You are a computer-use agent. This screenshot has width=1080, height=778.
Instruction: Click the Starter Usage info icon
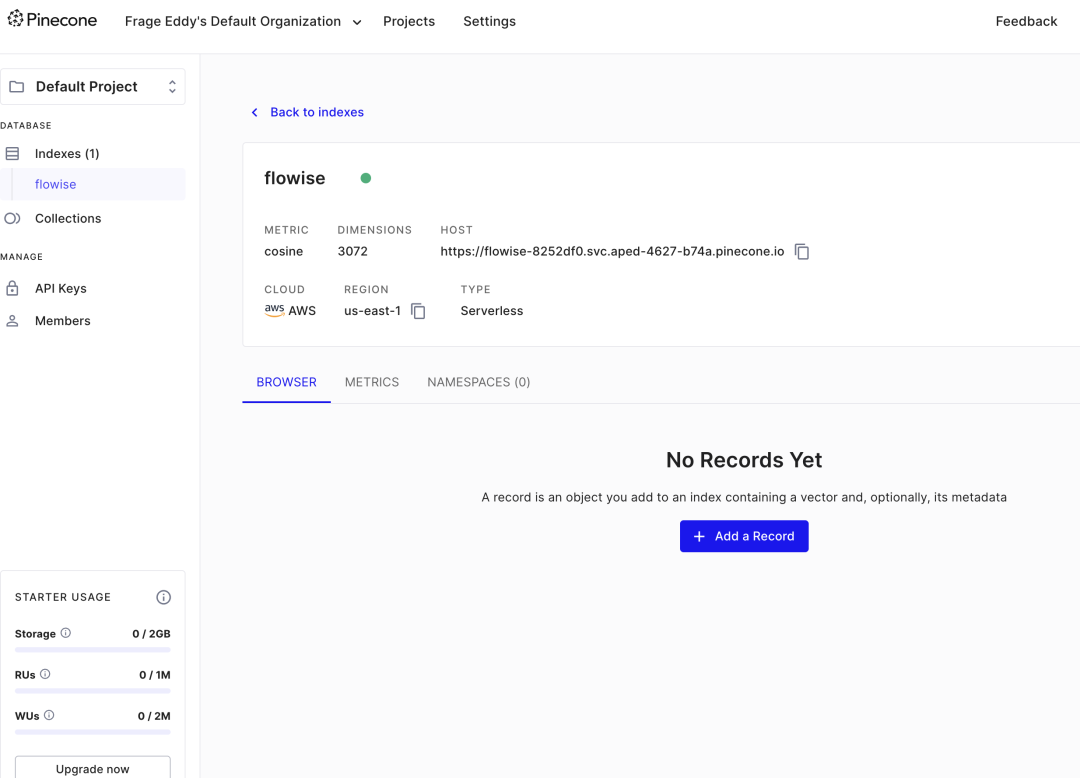click(163, 597)
